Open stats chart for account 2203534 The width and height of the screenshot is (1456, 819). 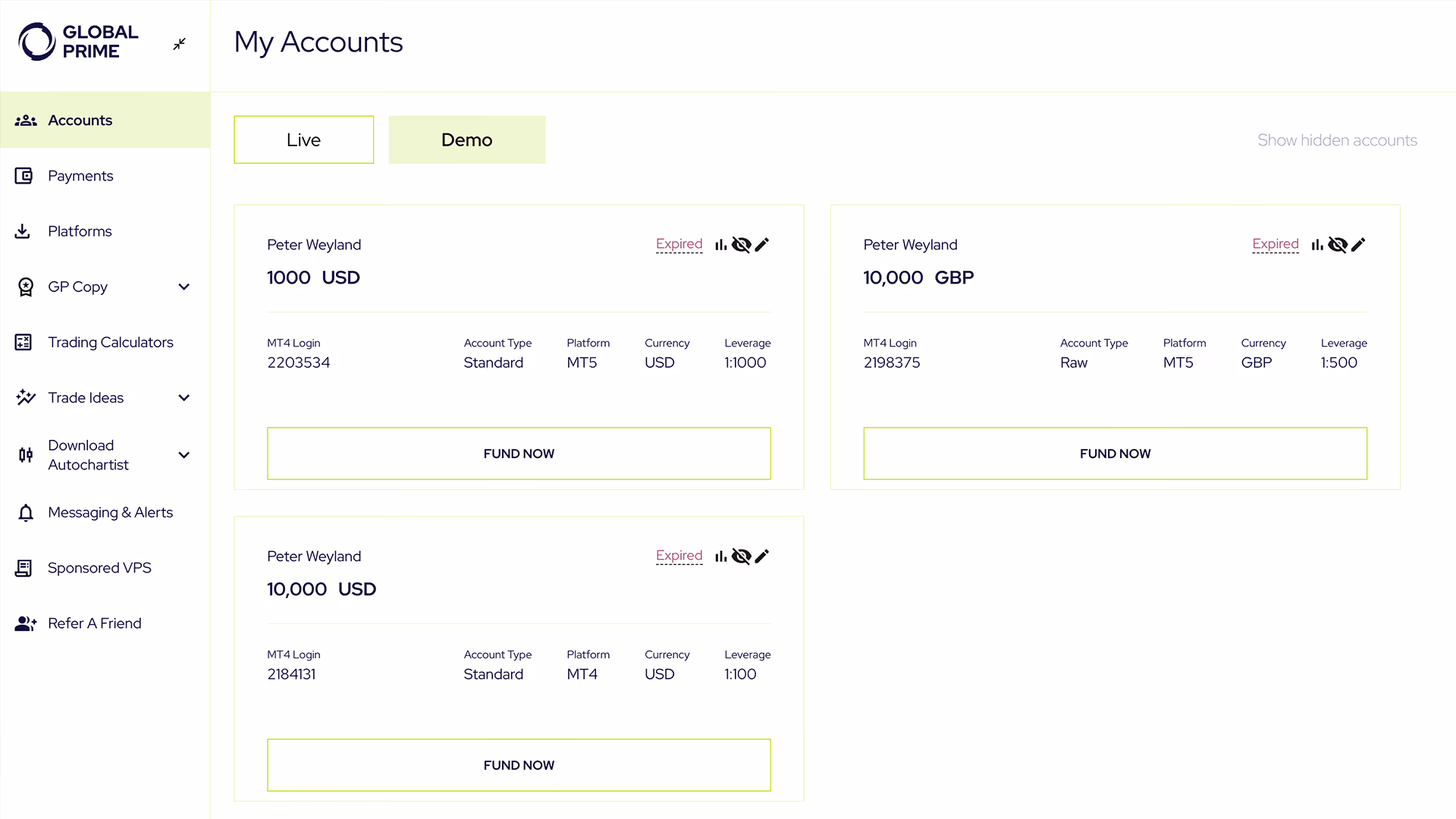tap(721, 244)
